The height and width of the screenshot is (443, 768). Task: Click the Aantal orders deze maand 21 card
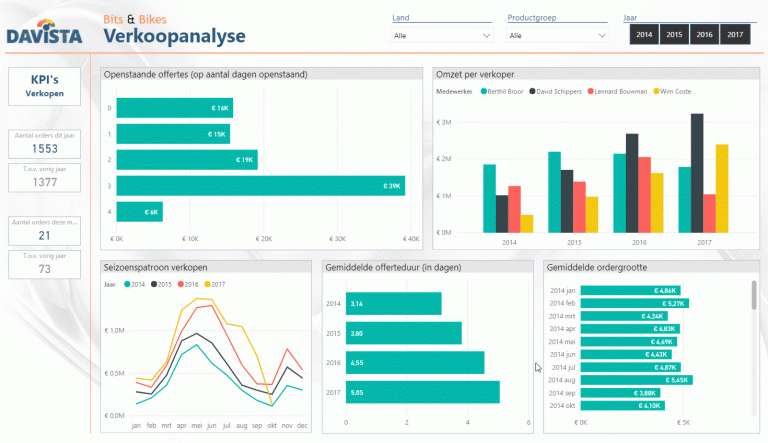click(x=45, y=230)
